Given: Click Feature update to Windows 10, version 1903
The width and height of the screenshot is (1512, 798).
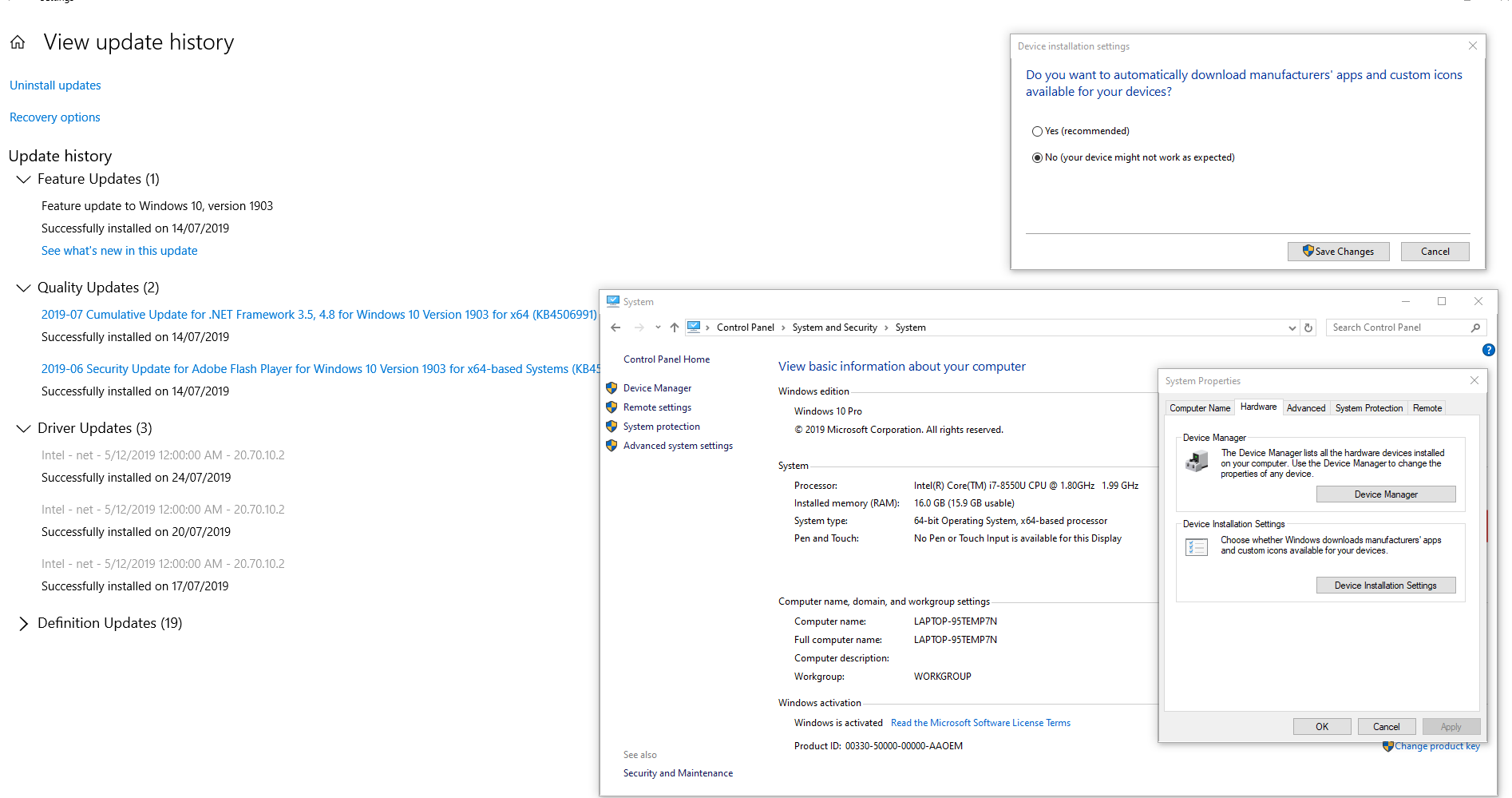Looking at the screenshot, I should (157, 206).
